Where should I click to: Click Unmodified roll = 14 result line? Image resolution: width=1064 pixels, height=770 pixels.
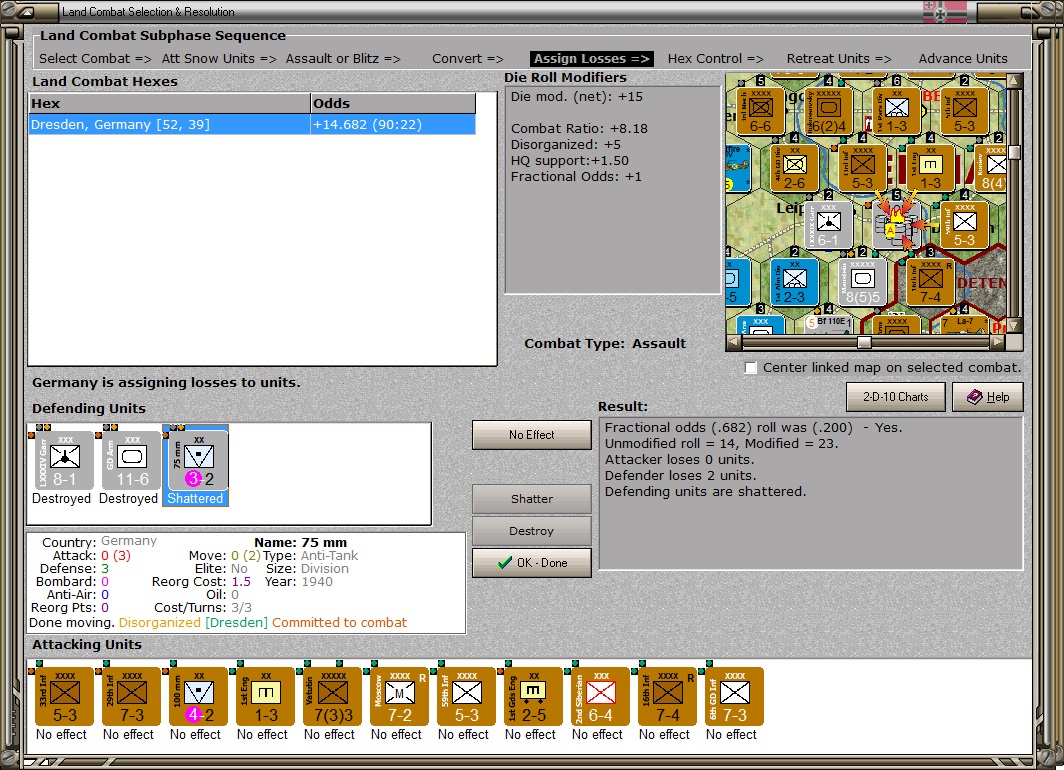(721, 443)
